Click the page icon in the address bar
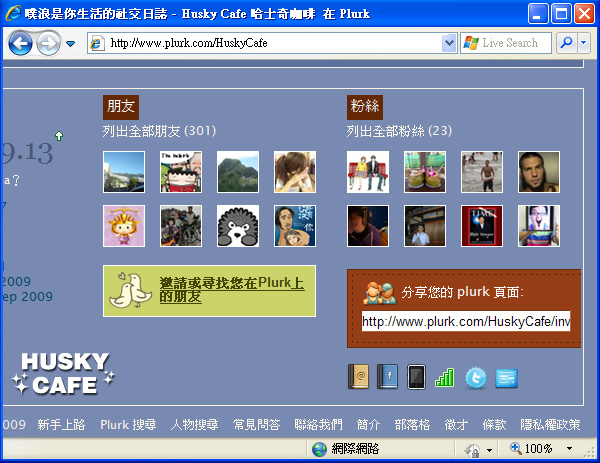 coord(97,43)
